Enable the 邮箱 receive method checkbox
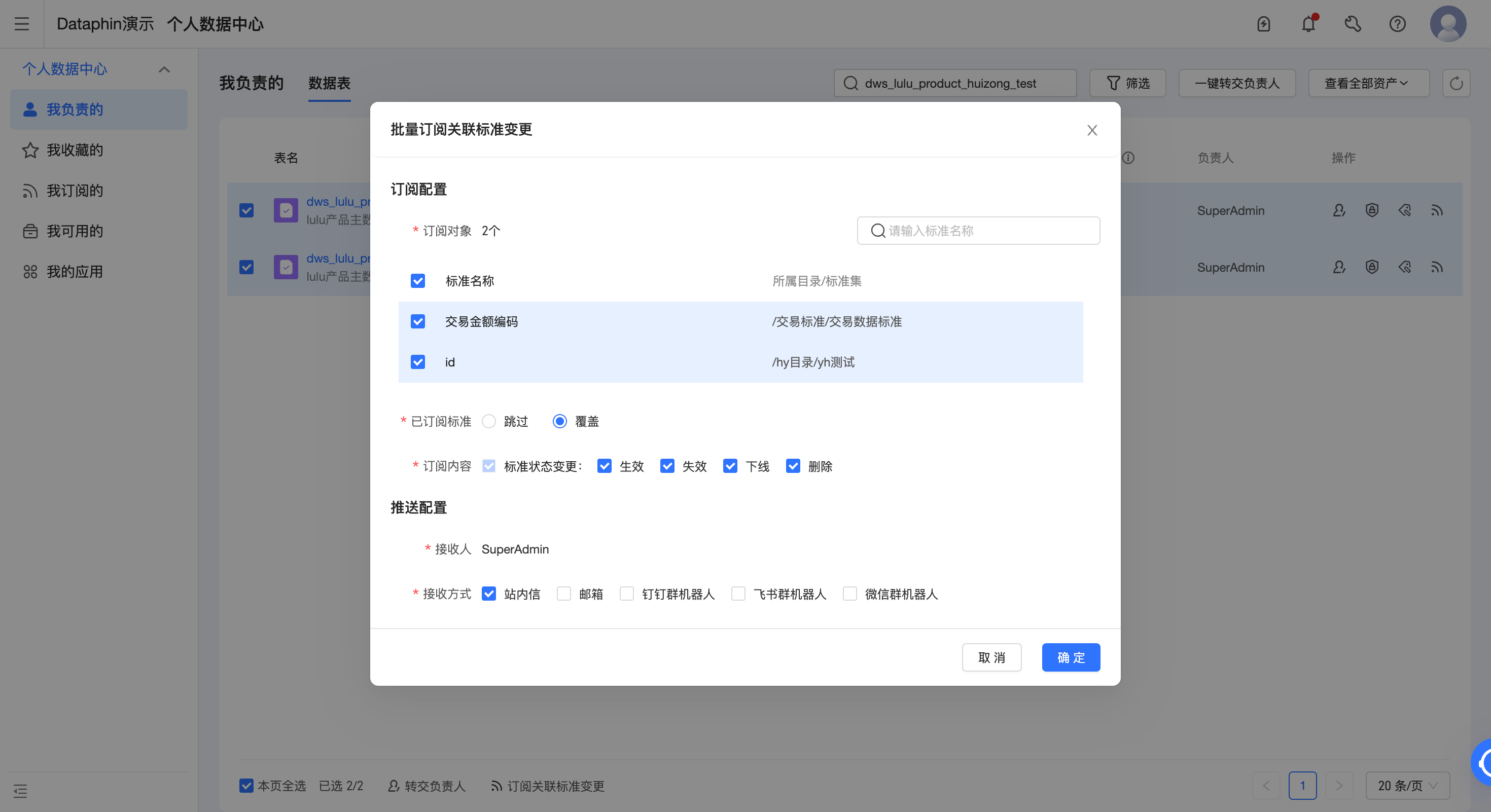This screenshot has width=1491, height=812. click(x=563, y=594)
